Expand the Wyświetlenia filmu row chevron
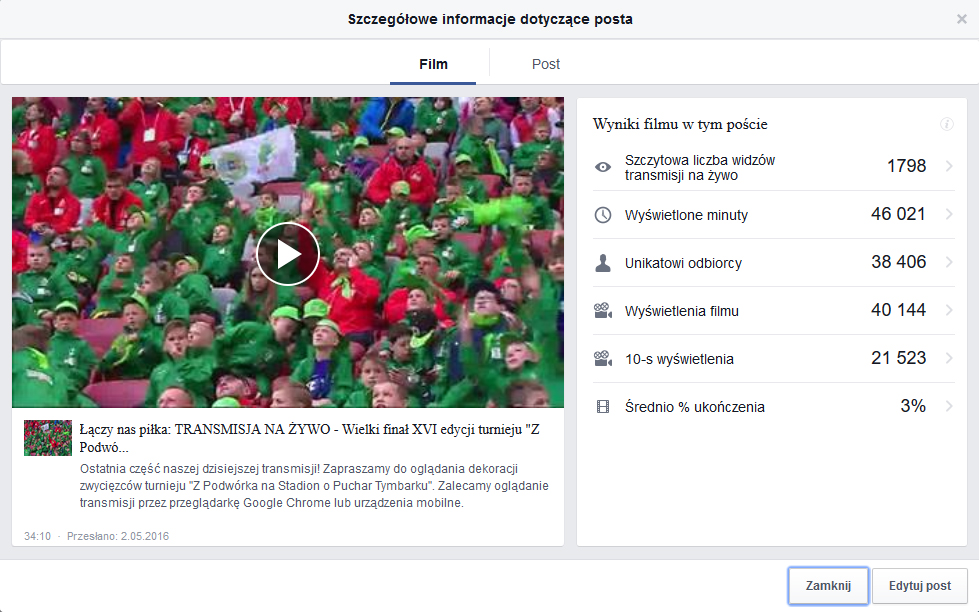The height and width of the screenshot is (612, 979). (948, 310)
